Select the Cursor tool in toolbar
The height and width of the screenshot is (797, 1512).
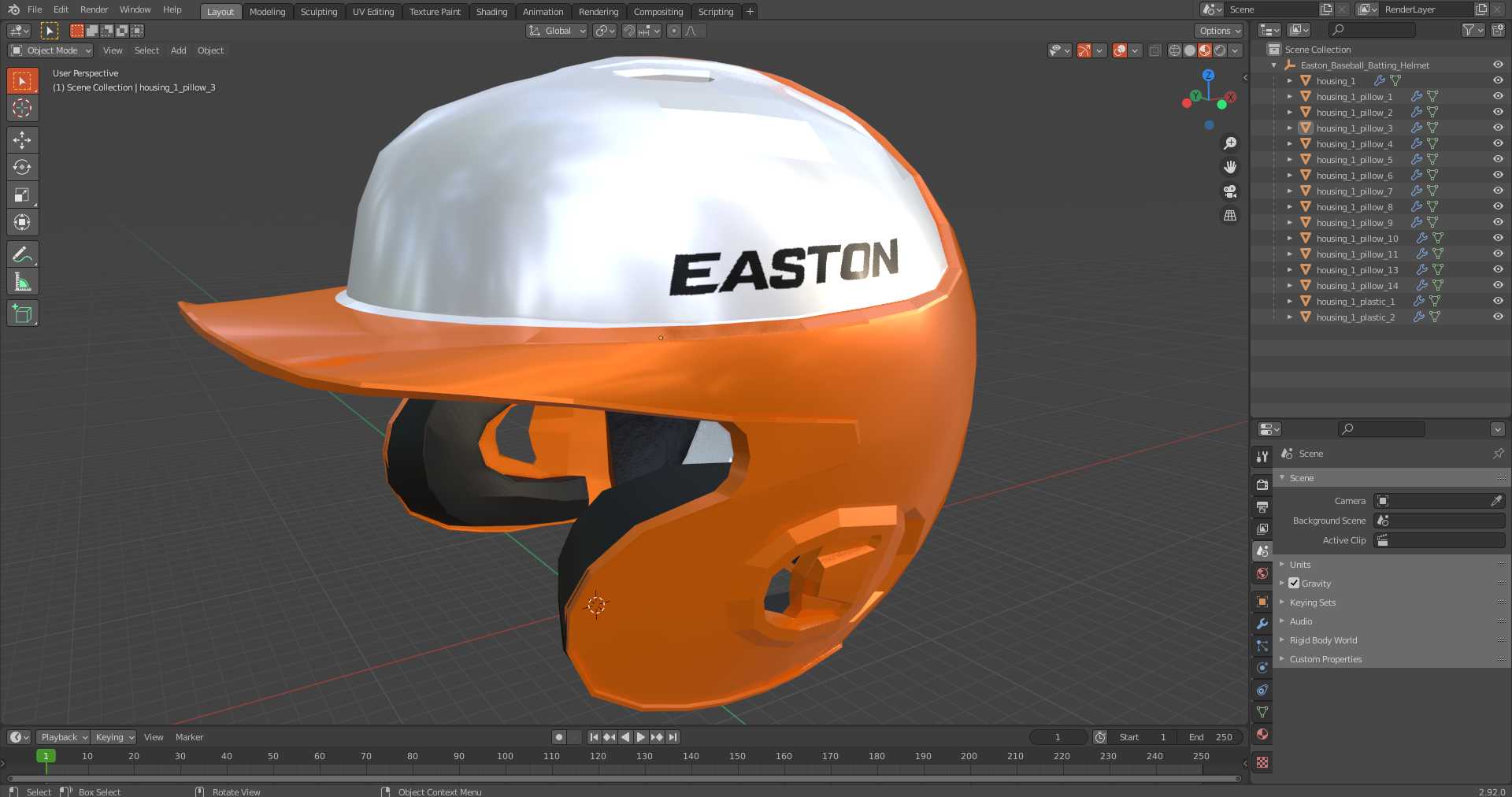point(22,108)
